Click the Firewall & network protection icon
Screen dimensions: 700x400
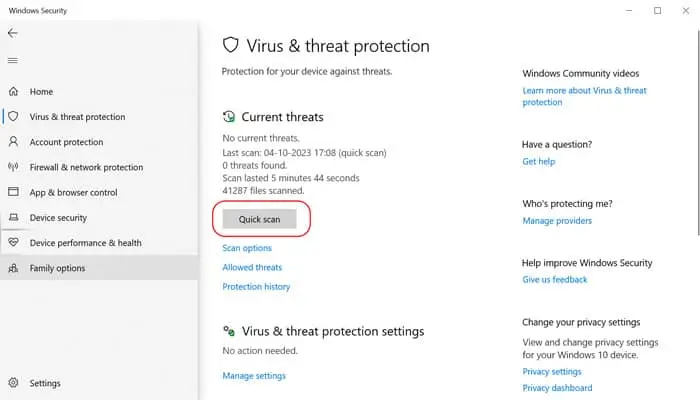[14, 167]
